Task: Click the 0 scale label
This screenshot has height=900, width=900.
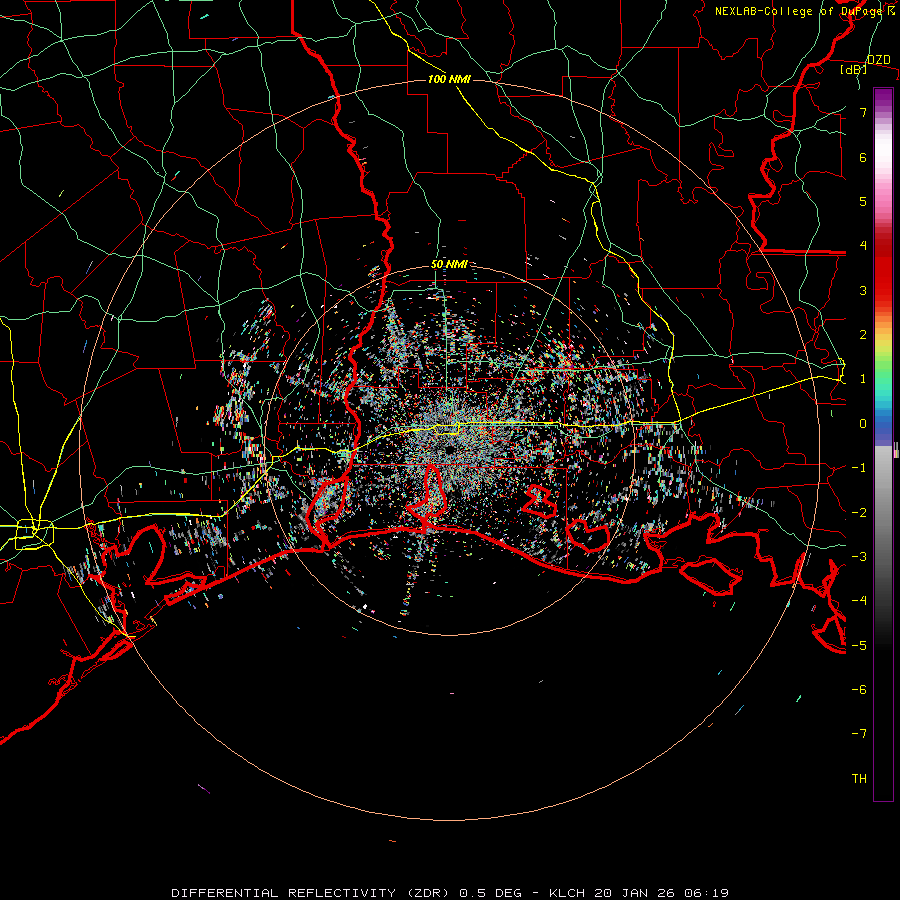Action: [863, 424]
